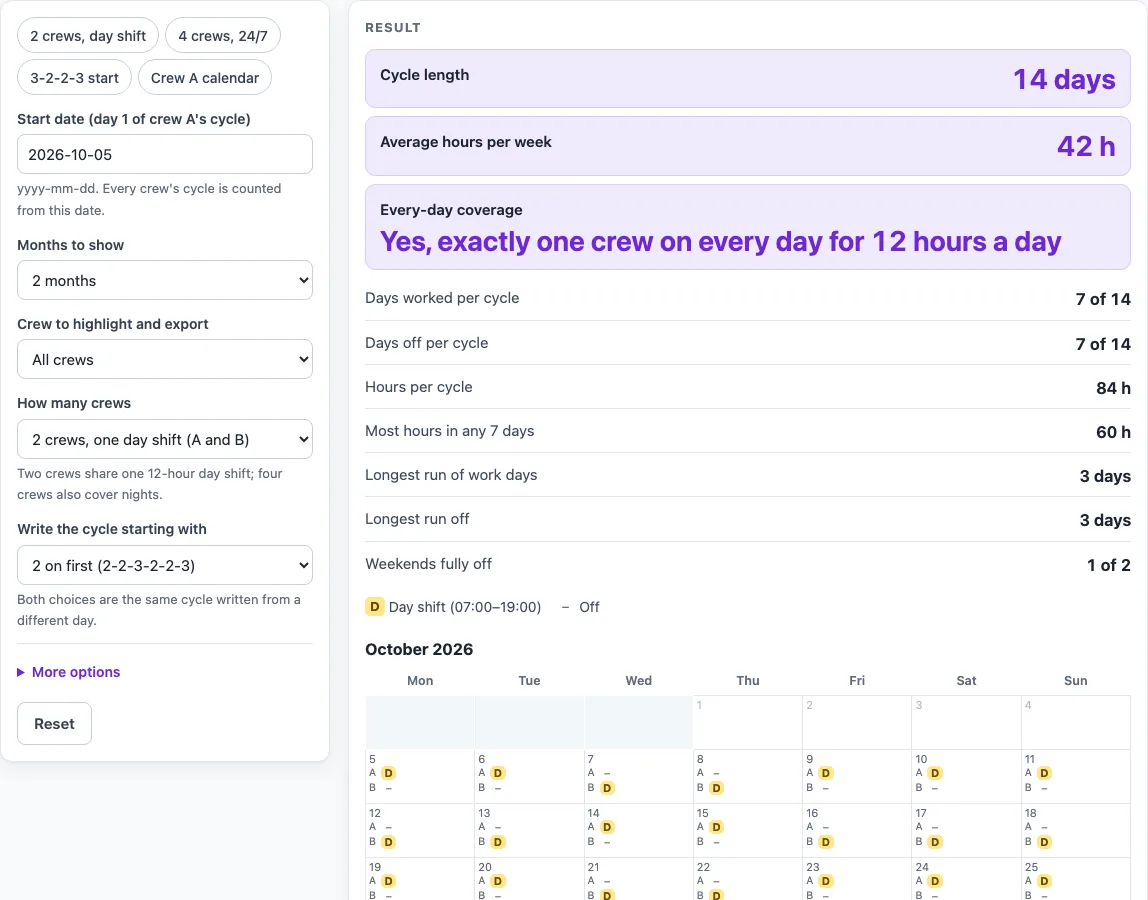Select the 'Crew A calendar' preset
This screenshot has height=900, width=1148.
[x=205, y=78]
